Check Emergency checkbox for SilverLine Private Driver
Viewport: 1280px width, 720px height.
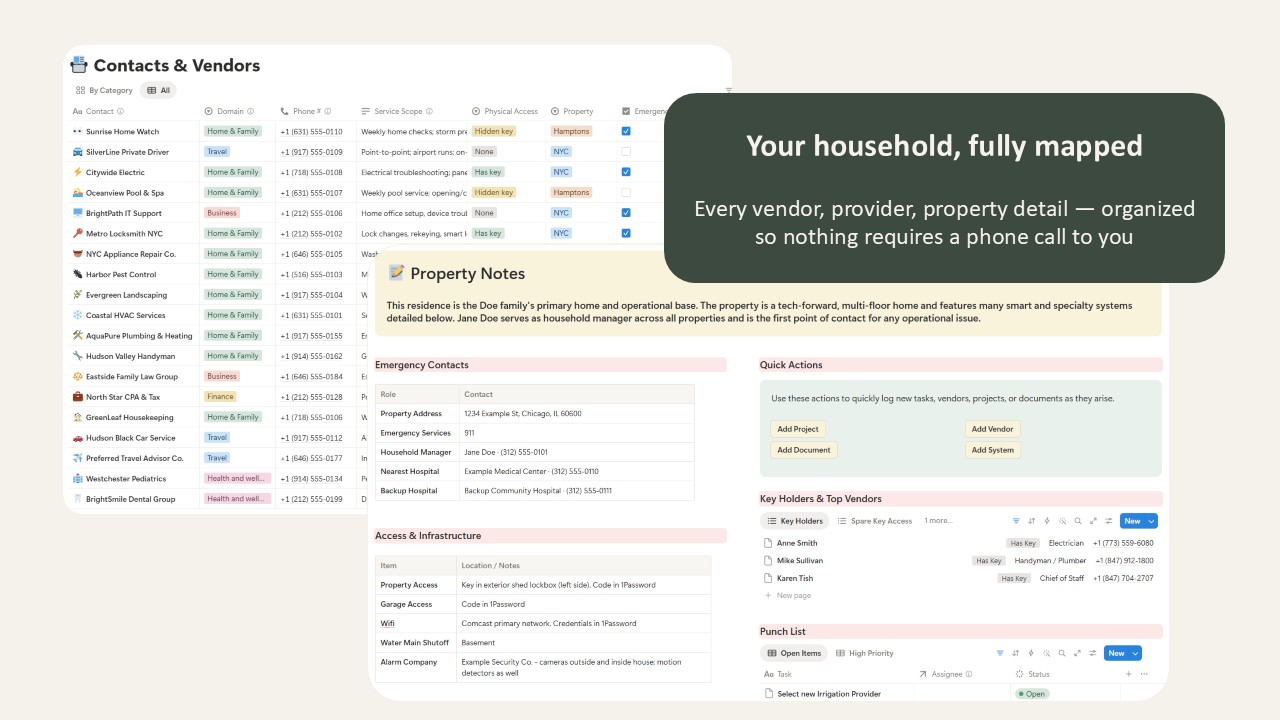pos(626,152)
